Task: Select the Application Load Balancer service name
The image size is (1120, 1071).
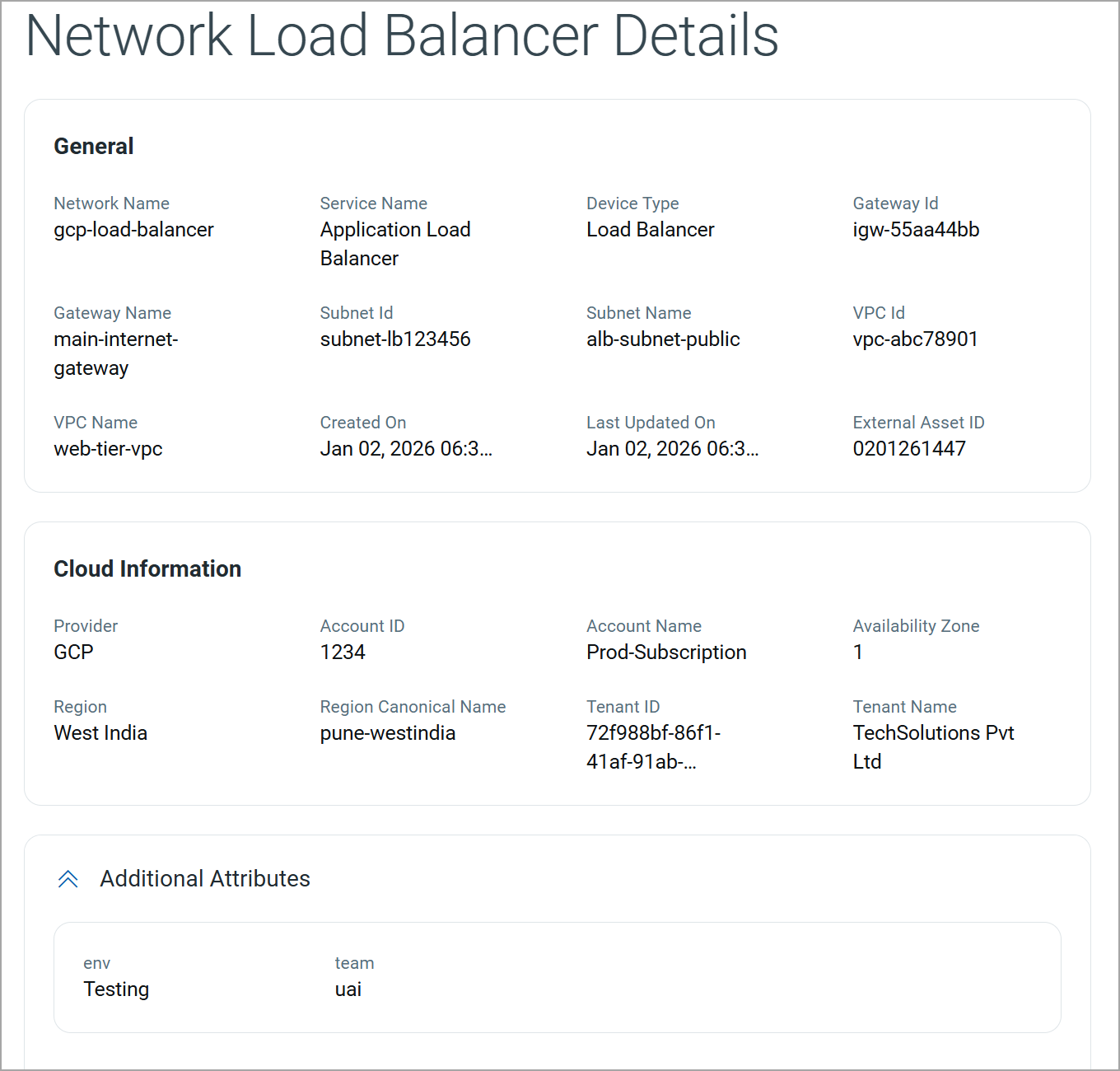Action: pos(394,244)
